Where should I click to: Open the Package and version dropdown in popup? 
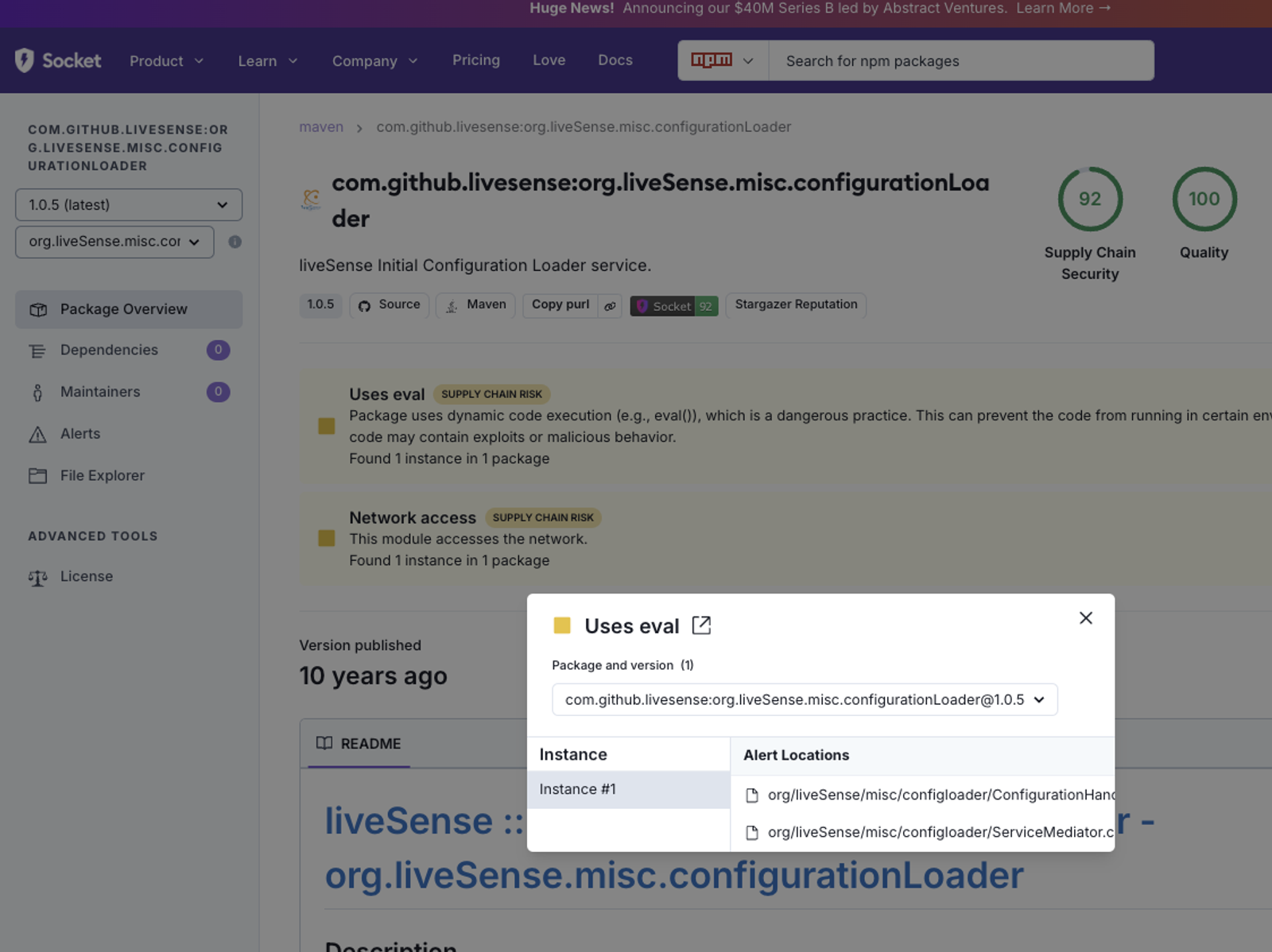click(x=805, y=700)
